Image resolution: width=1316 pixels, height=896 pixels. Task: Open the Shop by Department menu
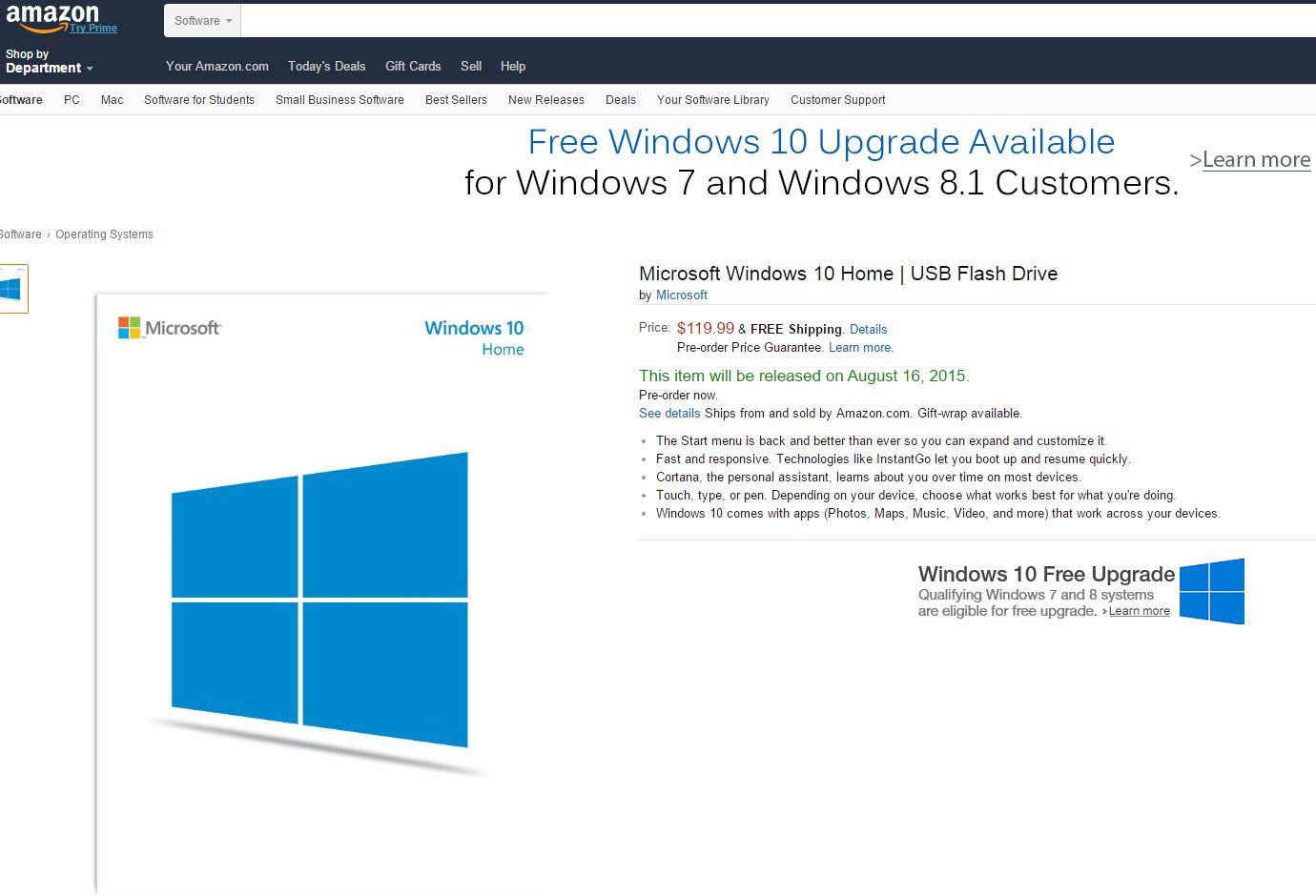tap(43, 61)
